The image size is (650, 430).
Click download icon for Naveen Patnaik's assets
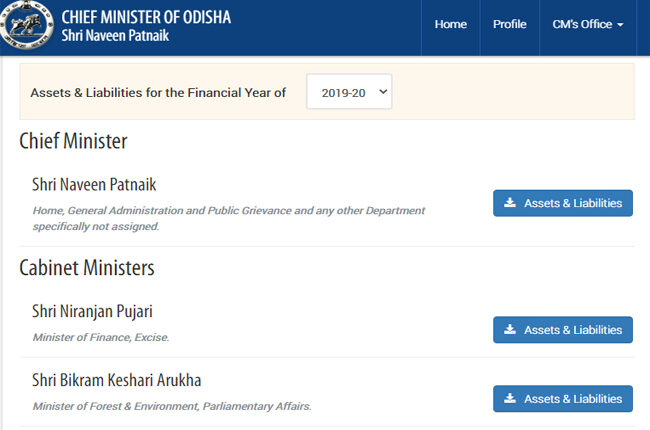510,203
